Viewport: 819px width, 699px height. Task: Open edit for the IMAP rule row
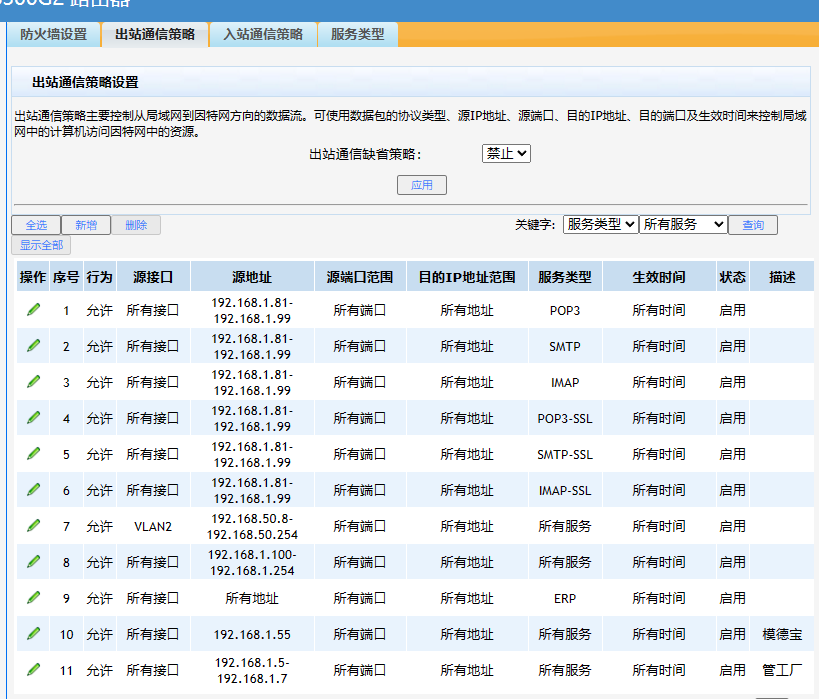33,382
